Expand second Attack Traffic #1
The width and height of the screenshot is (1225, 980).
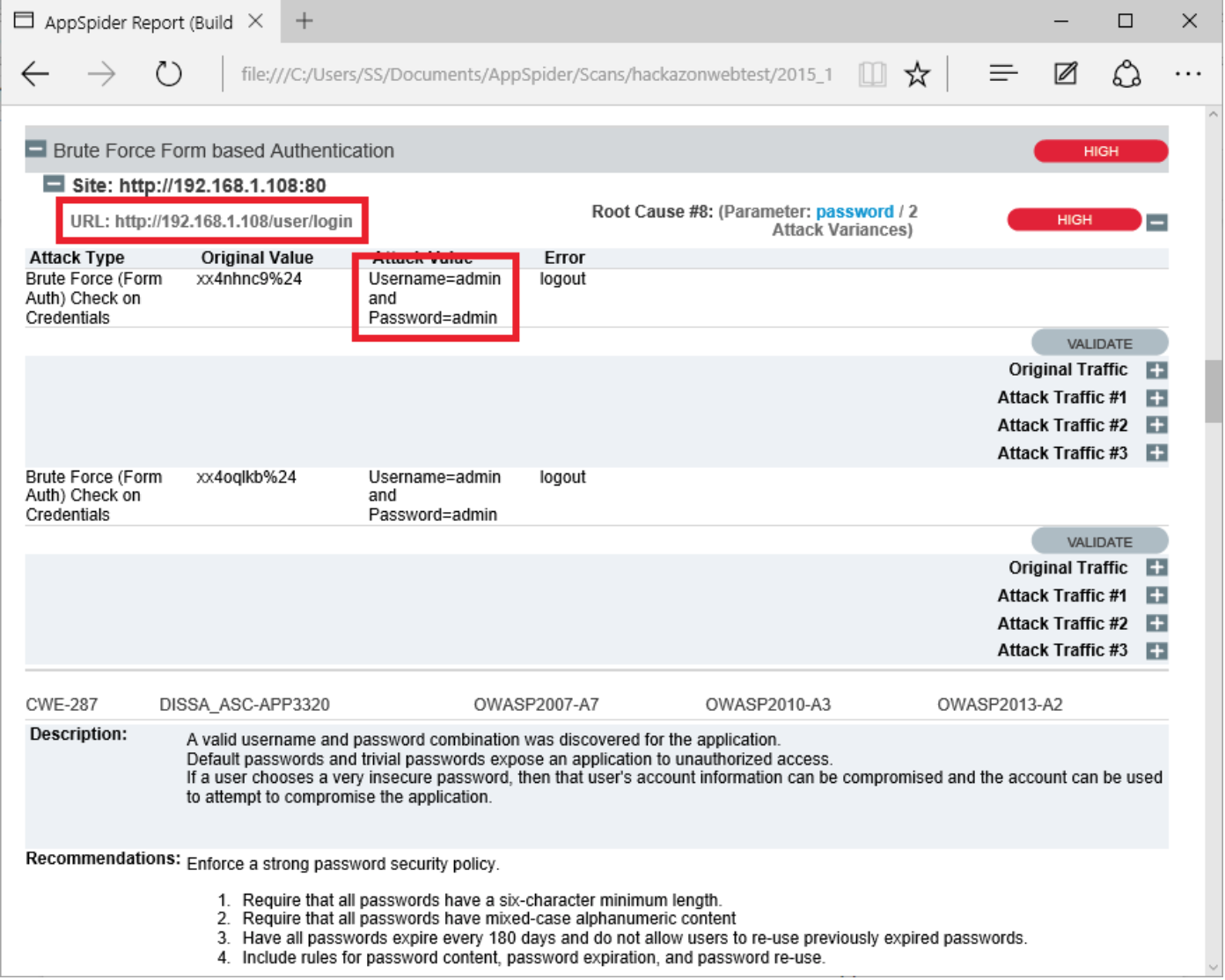(1157, 596)
